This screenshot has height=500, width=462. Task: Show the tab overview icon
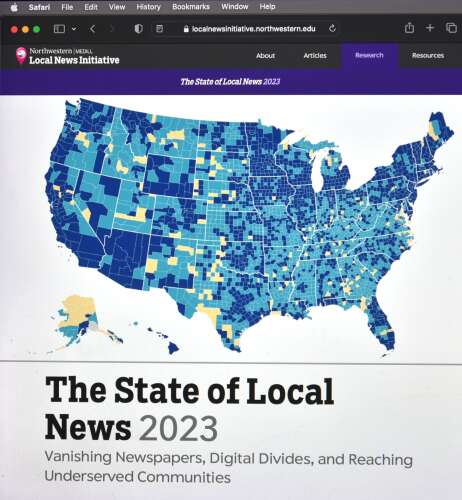(451, 28)
